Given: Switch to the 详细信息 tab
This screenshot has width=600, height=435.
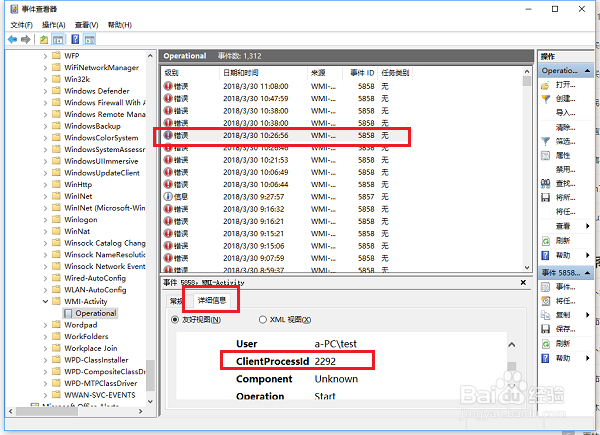Looking at the screenshot, I should click(x=212, y=300).
